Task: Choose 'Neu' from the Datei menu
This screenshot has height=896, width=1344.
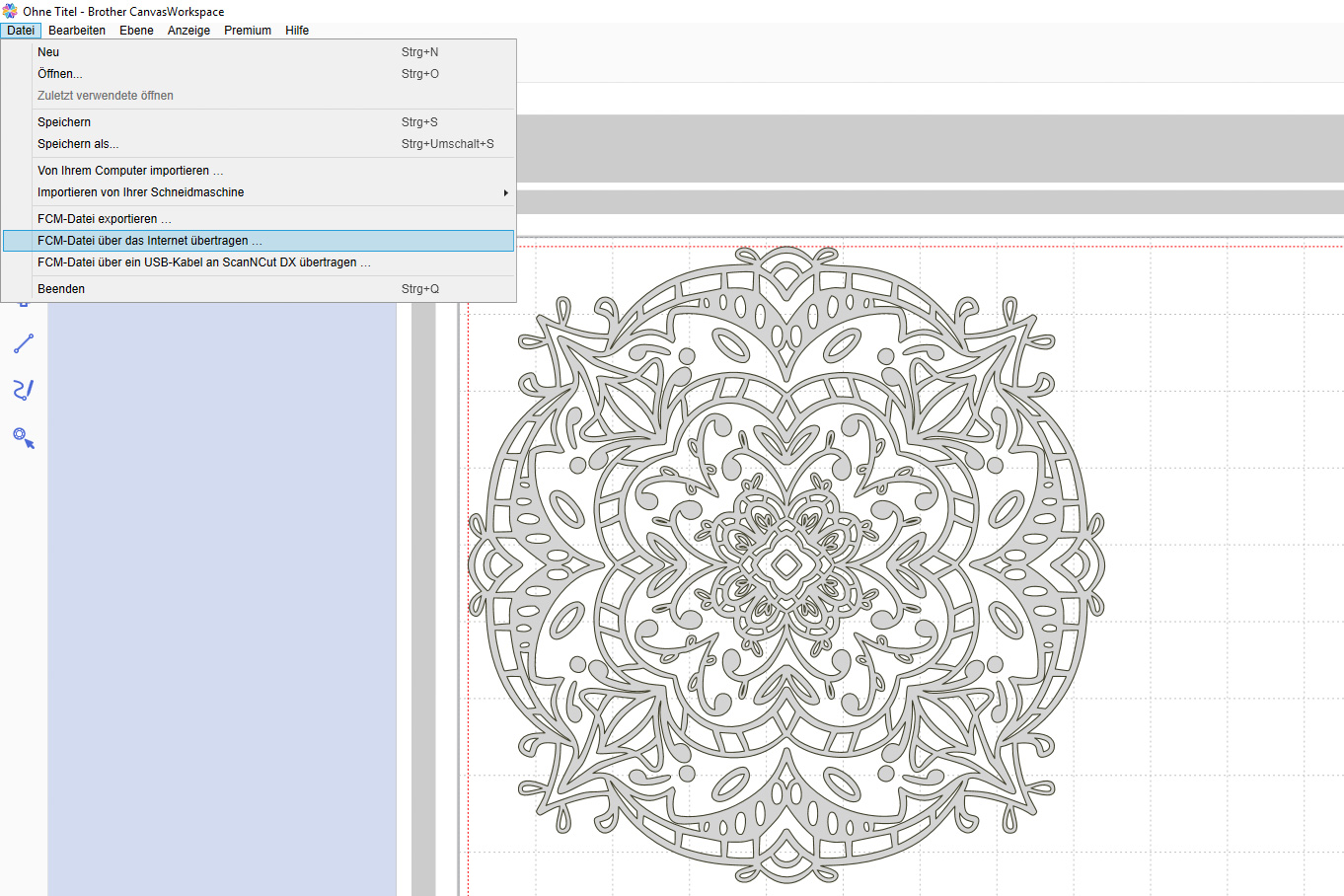Action: [x=48, y=52]
